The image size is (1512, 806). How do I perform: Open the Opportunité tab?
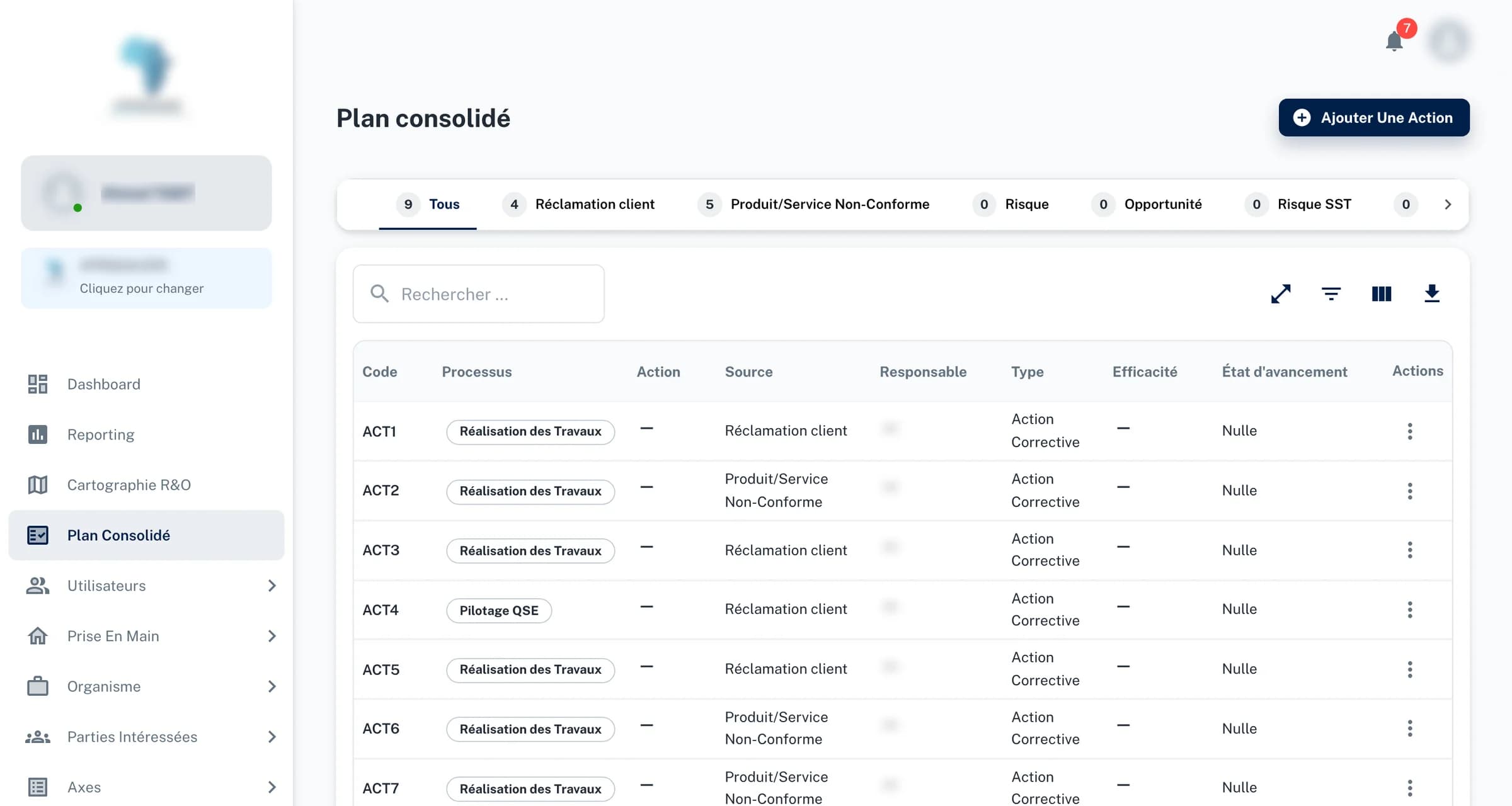1147,205
